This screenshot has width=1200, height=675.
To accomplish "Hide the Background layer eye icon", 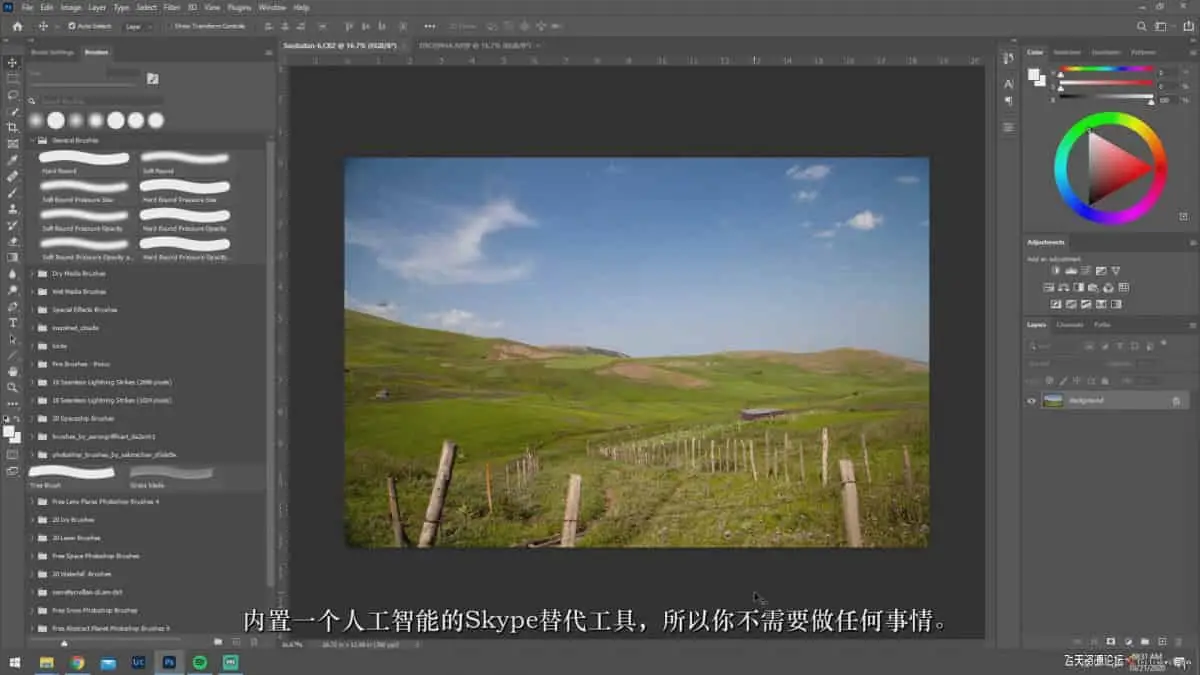I will (x=1031, y=400).
